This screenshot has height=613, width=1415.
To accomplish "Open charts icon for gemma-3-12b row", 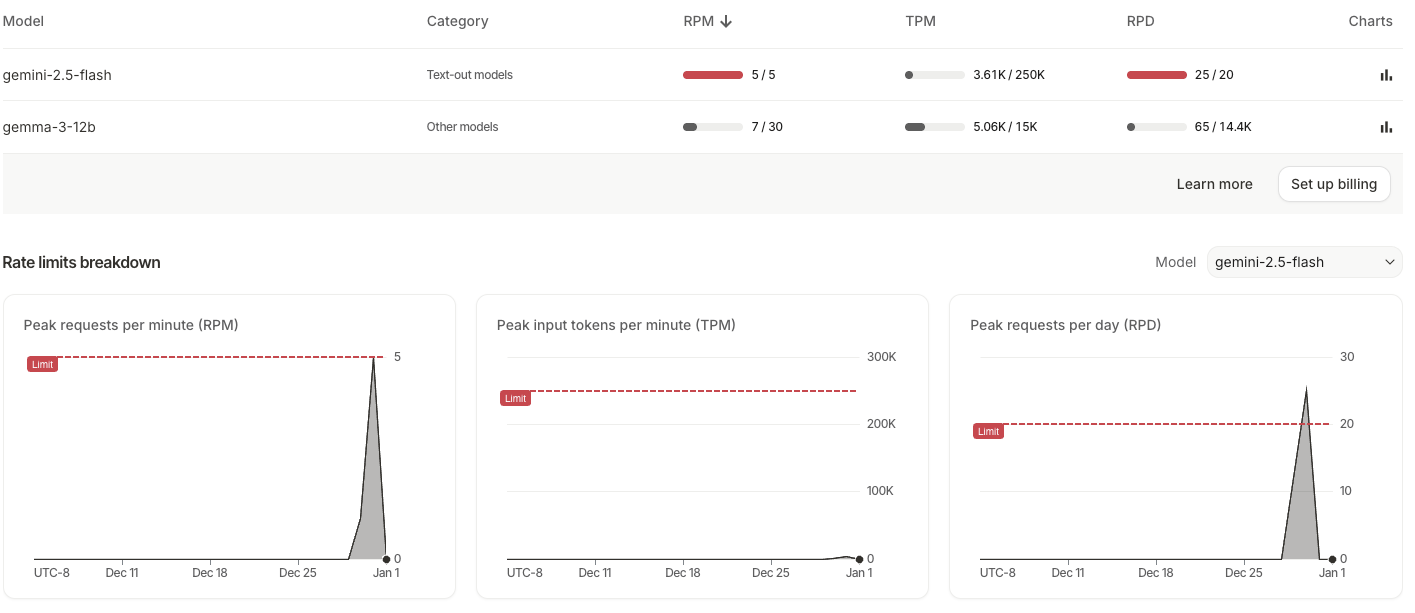I will 1386,127.
